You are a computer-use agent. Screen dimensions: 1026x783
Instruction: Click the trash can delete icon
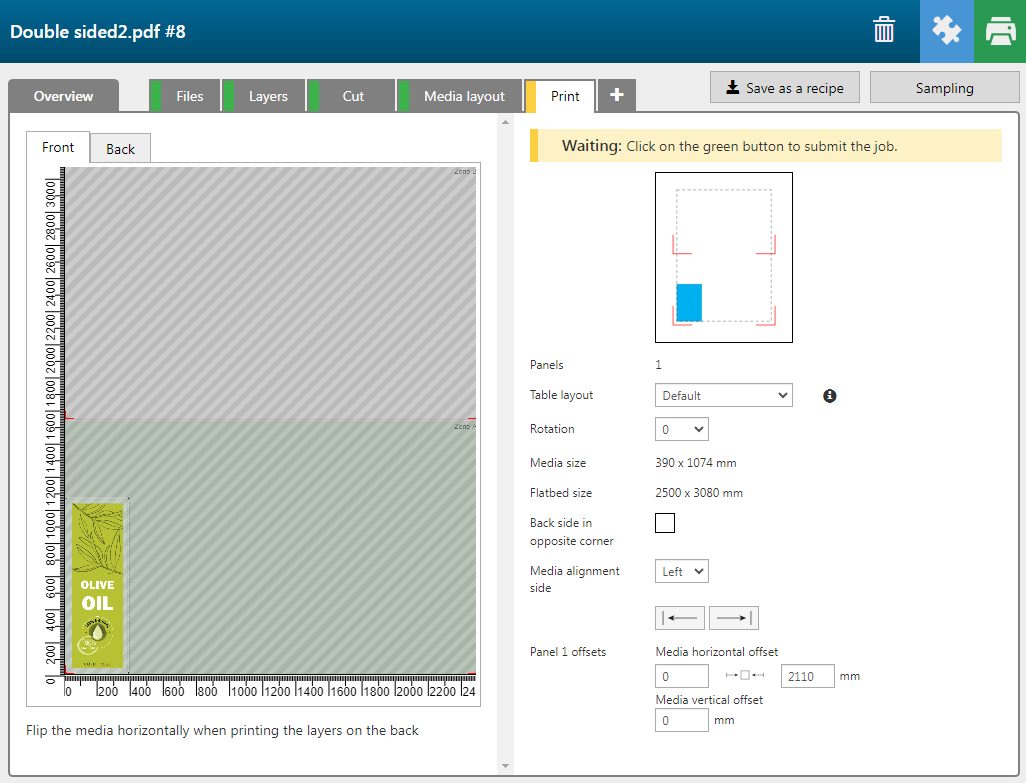(884, 30)
